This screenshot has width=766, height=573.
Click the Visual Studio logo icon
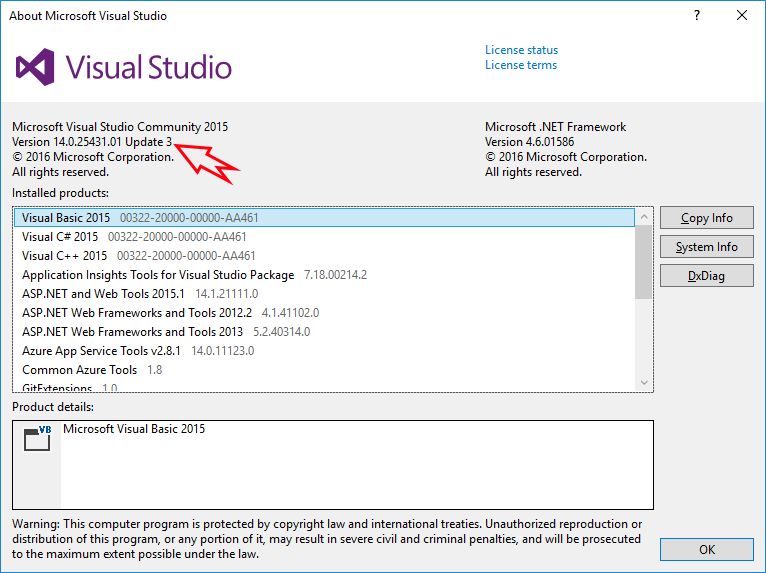tap(34, 67)
